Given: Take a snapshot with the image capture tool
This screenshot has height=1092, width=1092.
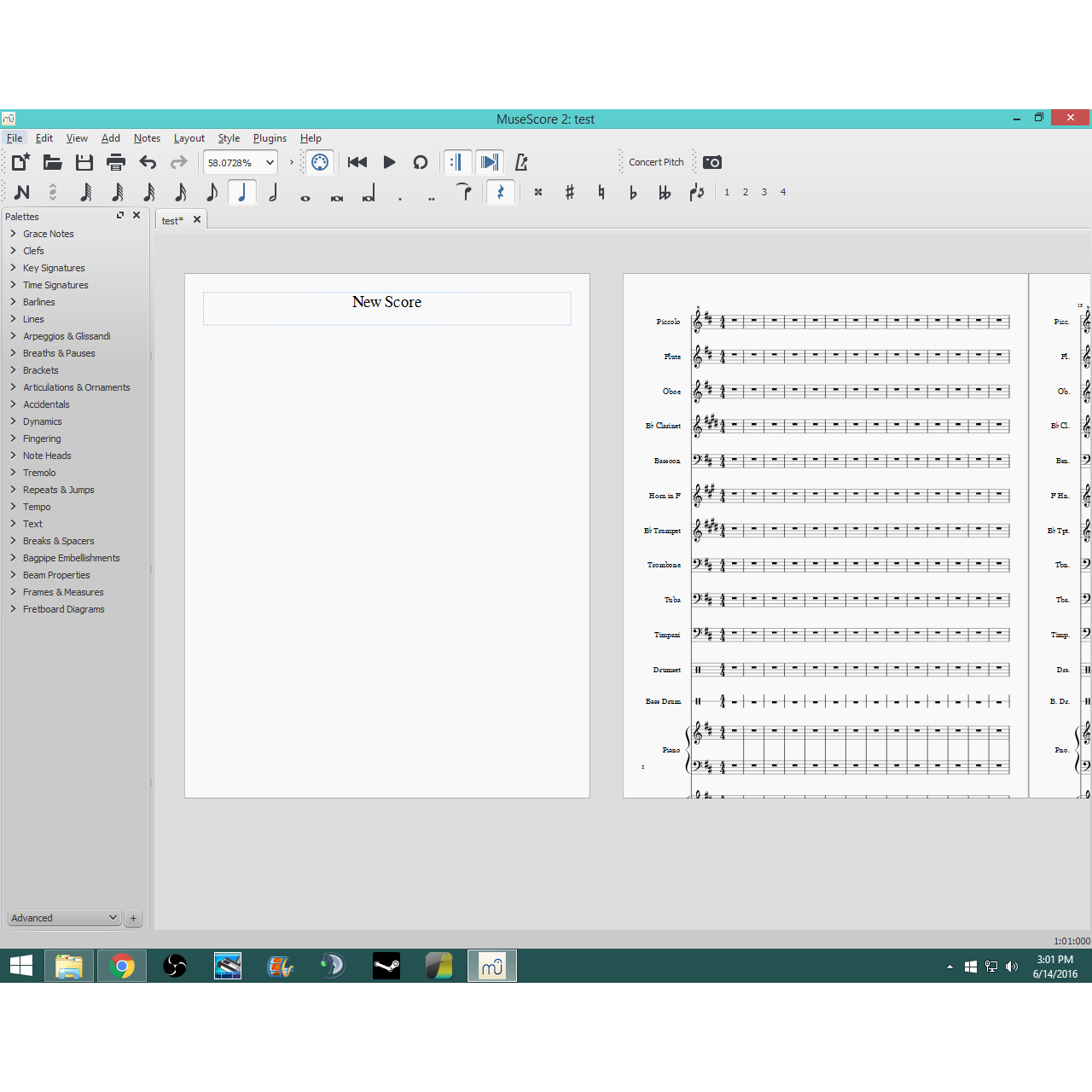Looking at the screenshot, I should click(712, 161).
